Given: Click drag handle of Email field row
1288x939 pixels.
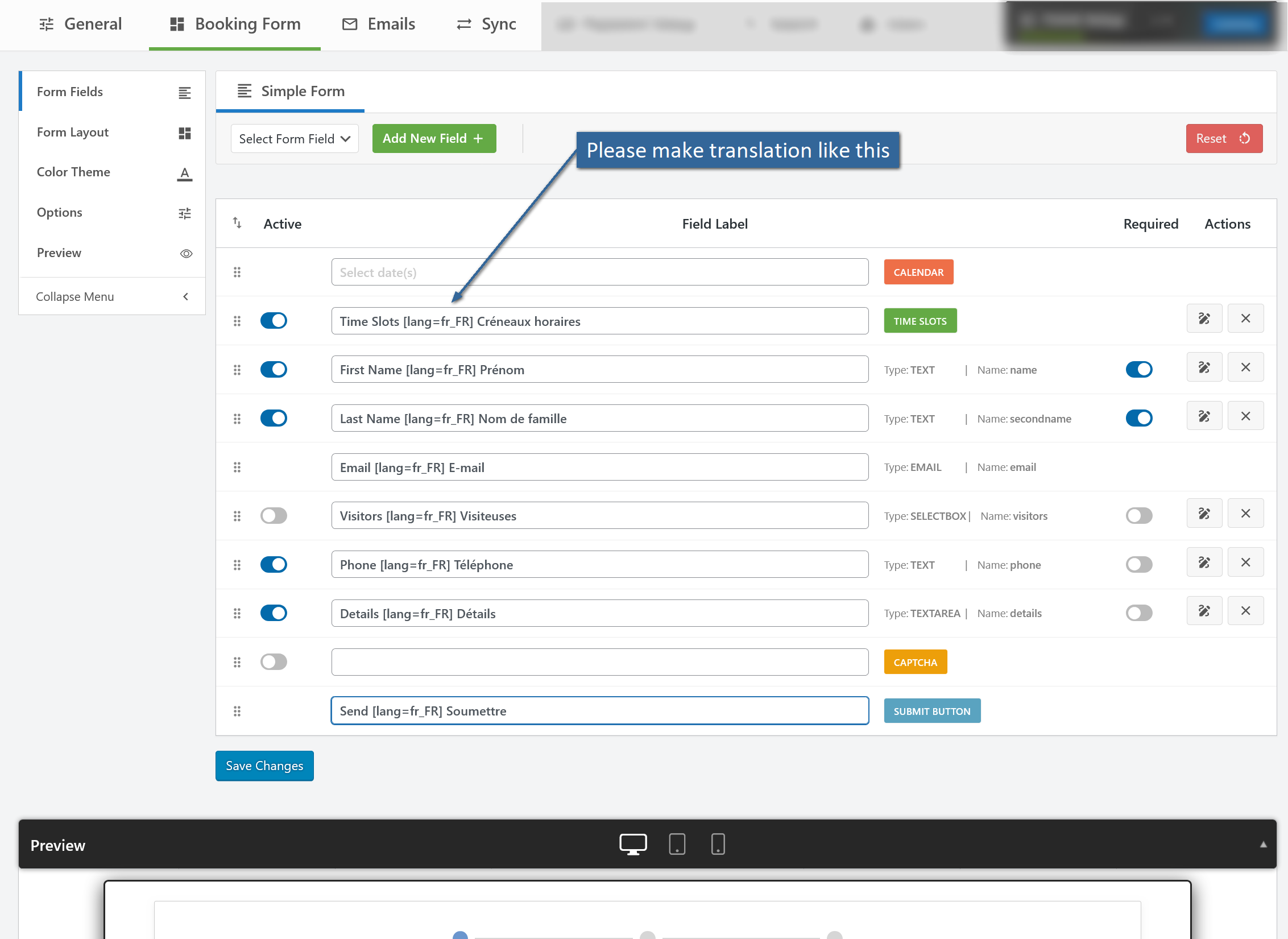Looking at the screenshot, I should pos(237,468).
